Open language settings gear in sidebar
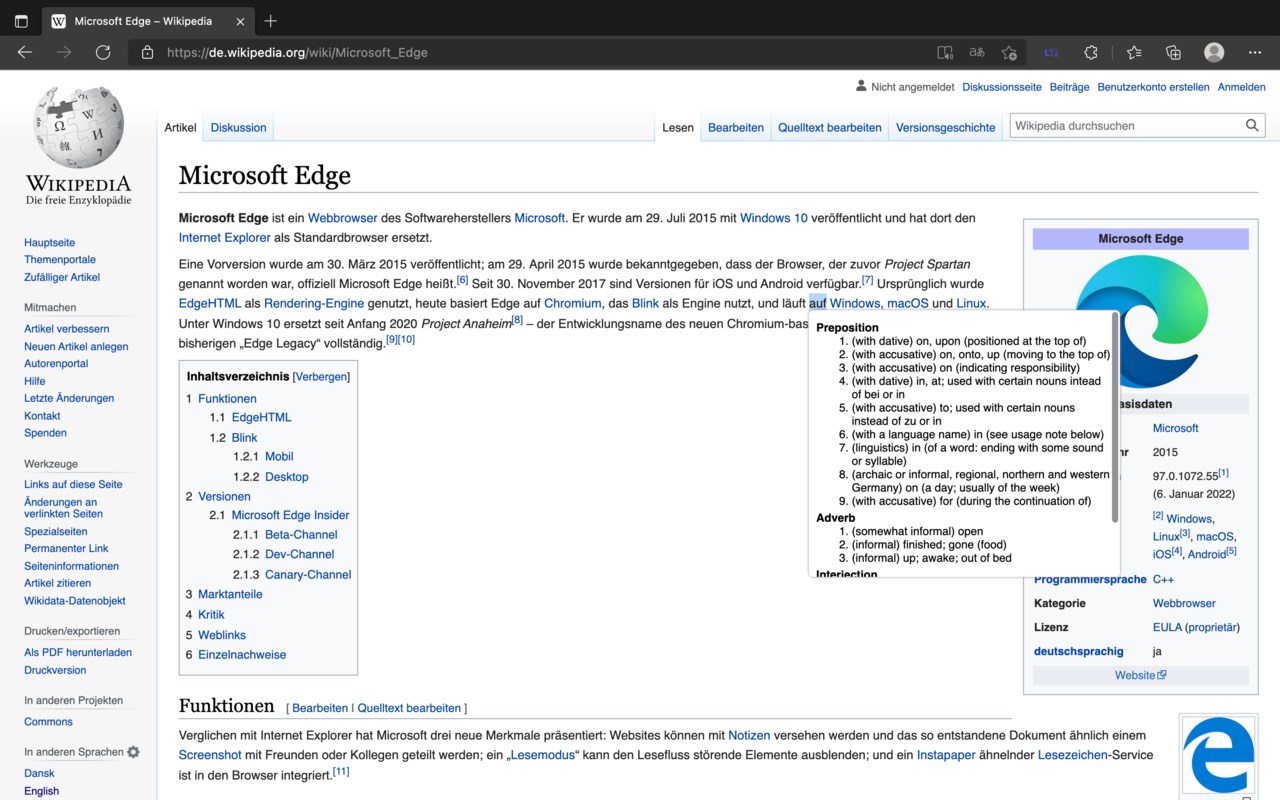 pos(134,752)
